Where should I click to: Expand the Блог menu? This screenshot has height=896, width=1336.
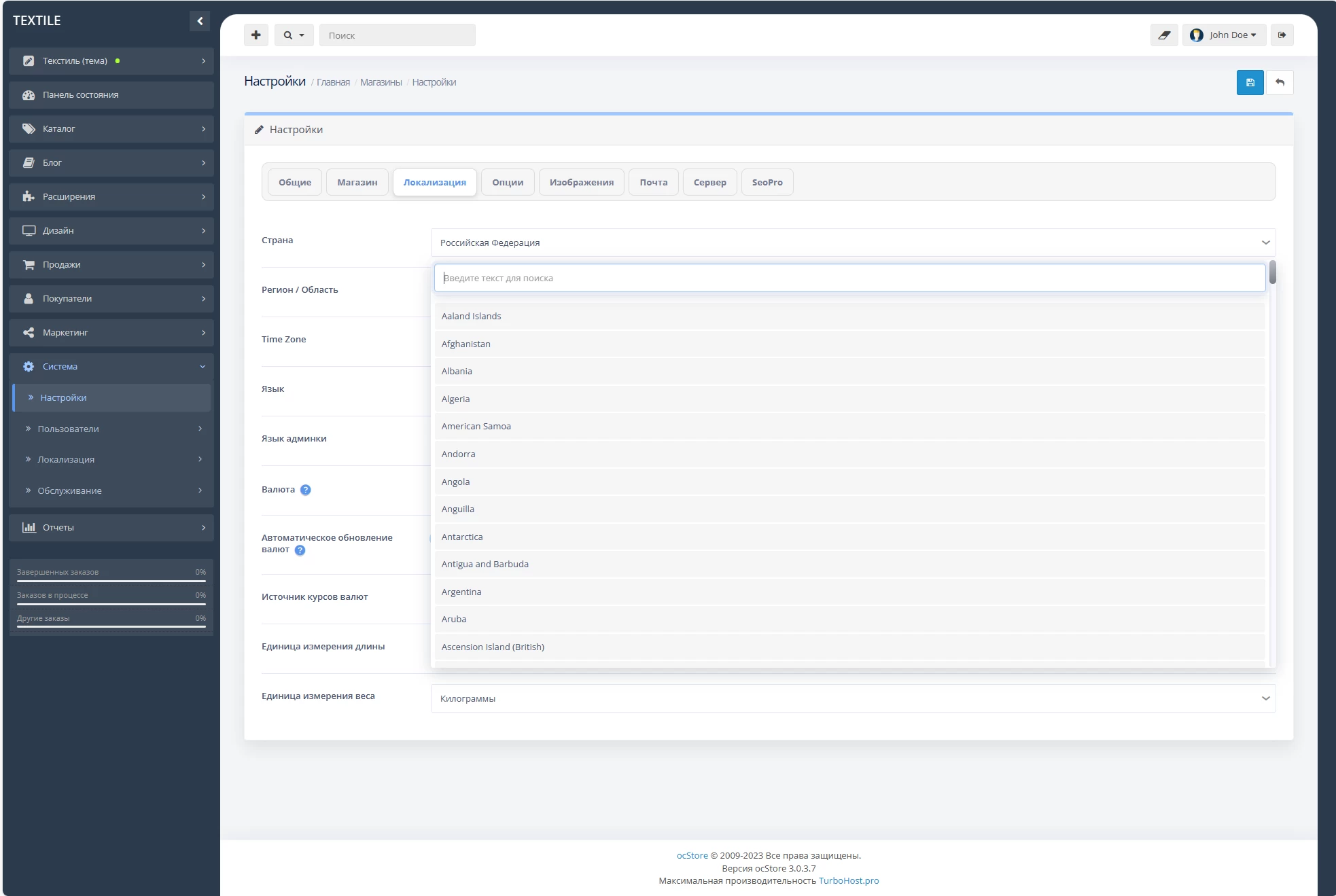point(111,163)
